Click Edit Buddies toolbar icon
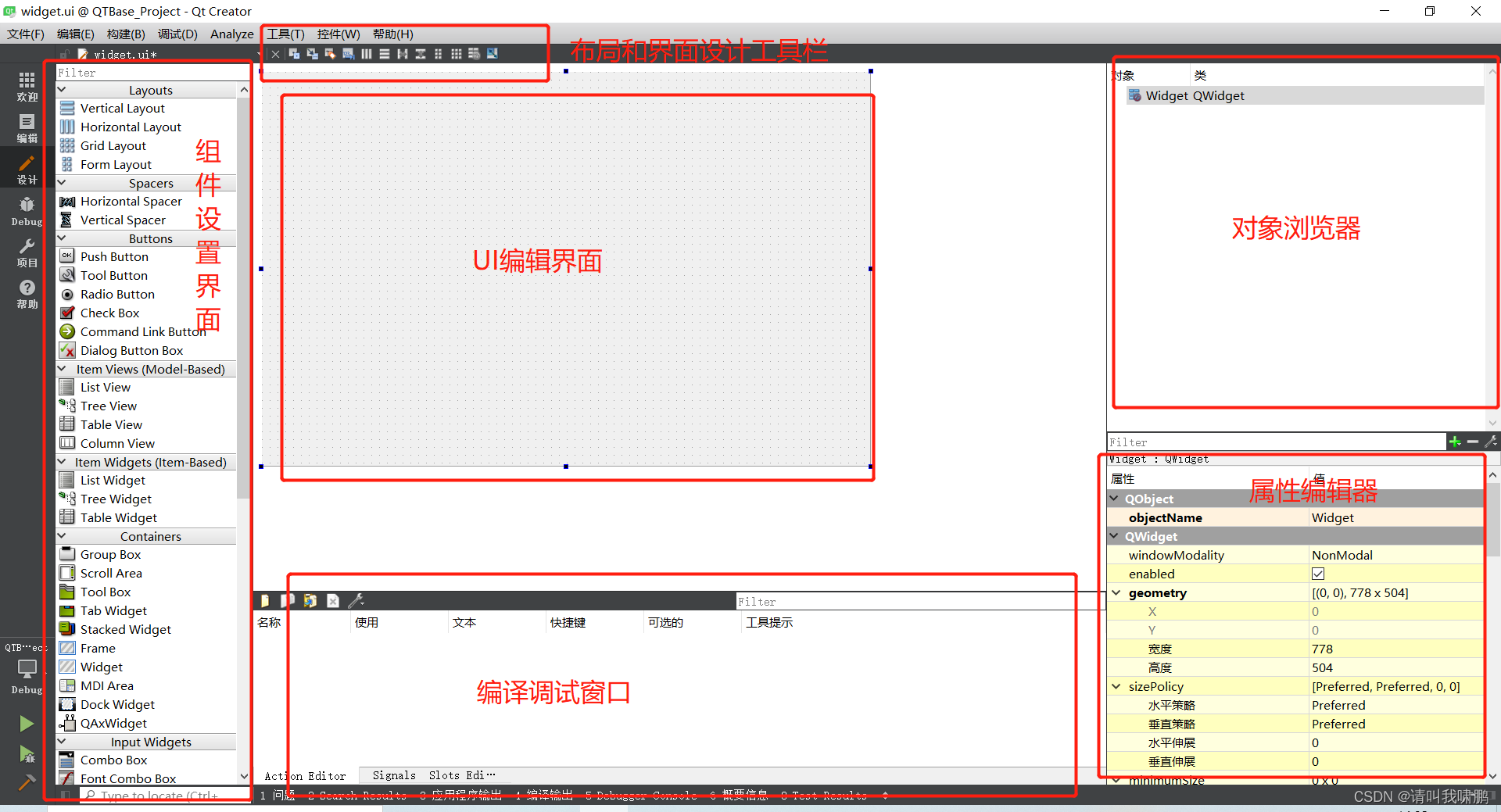Image resolution: width=1501 pixels, height=812 pixels. point(330,54)
